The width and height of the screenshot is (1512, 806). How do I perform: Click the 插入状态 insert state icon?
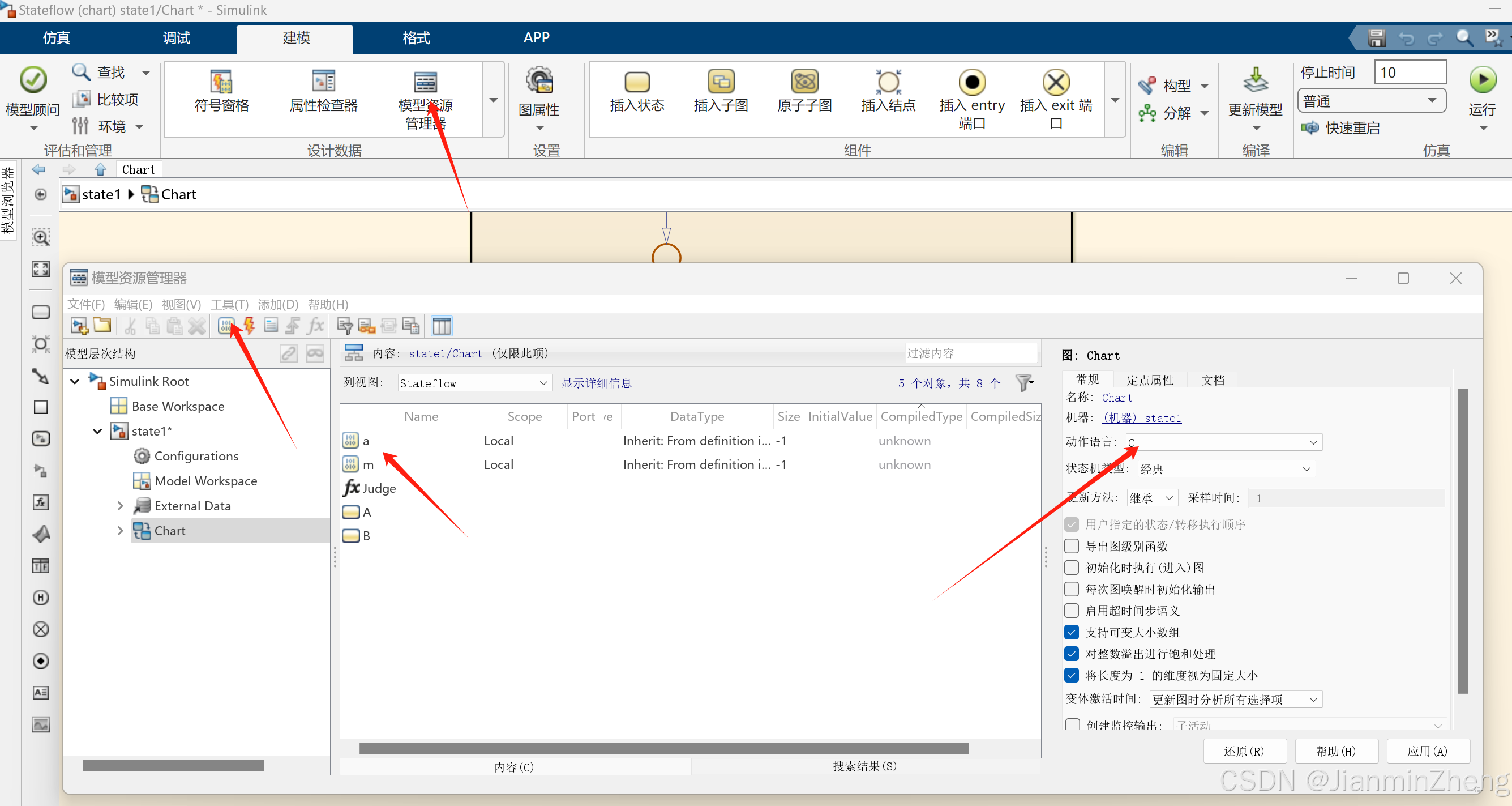636,83
